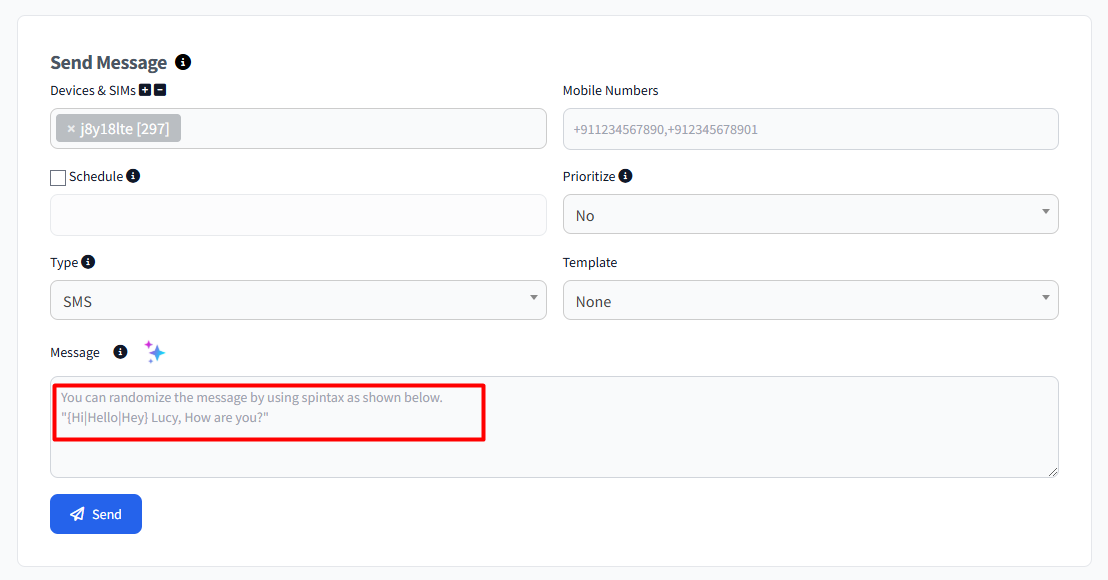Click the Prioritize info icon
This screenshot has width=1108, height=580.
coord(625,176)
